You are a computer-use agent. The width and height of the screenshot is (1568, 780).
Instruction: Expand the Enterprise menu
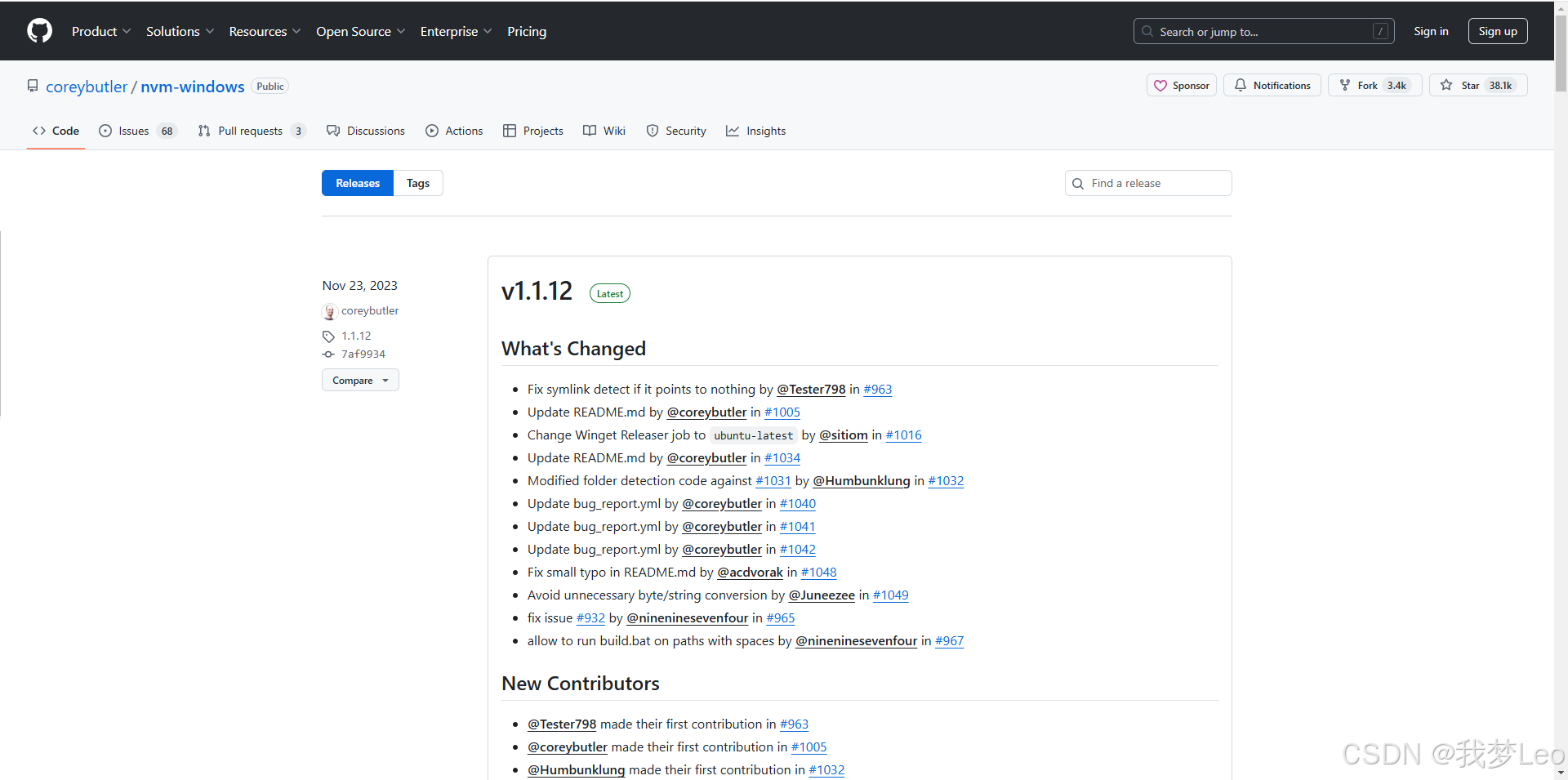click(456, 31)
